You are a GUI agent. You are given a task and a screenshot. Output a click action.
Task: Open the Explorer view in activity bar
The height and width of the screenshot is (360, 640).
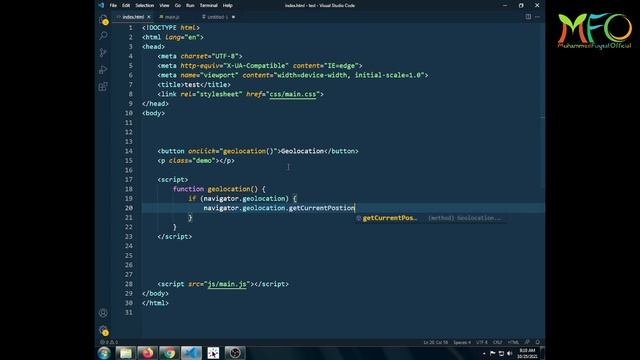(103, 19)
